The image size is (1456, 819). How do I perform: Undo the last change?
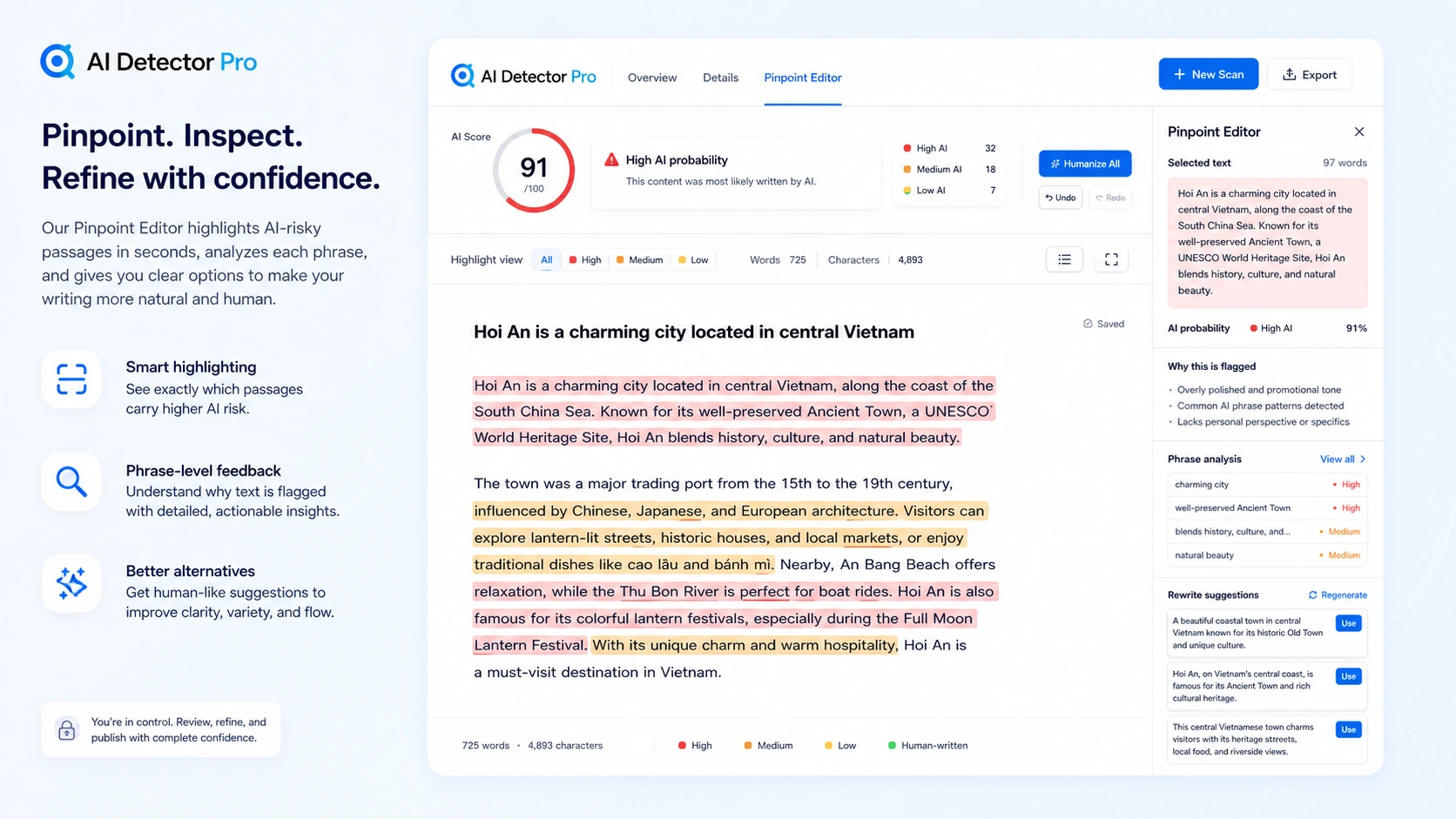[x=1061, y=198]
